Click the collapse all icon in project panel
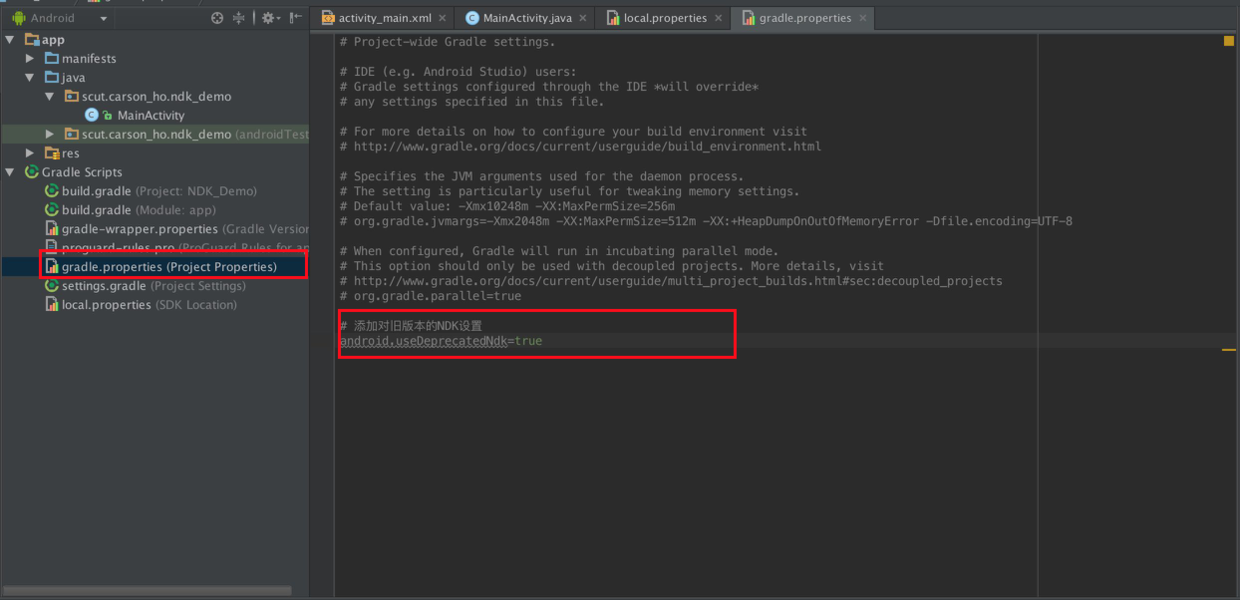This screenshot has height=600, width=1240. click(238, 18)
